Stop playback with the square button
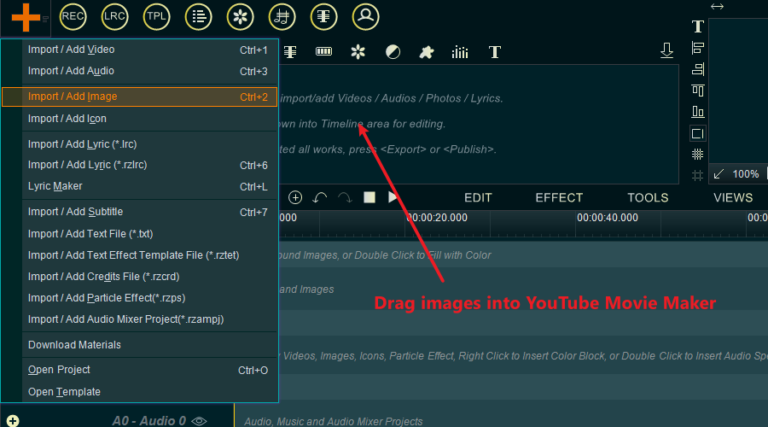Viewport: 768px width, 427px height. [x=369, y=197]
